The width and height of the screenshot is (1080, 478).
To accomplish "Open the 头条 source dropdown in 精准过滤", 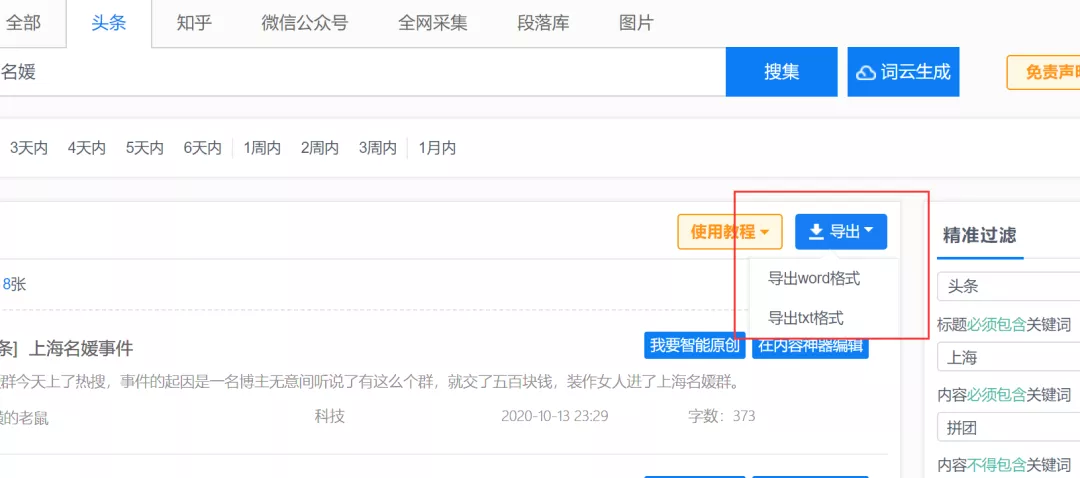I will click(1008, 286).
